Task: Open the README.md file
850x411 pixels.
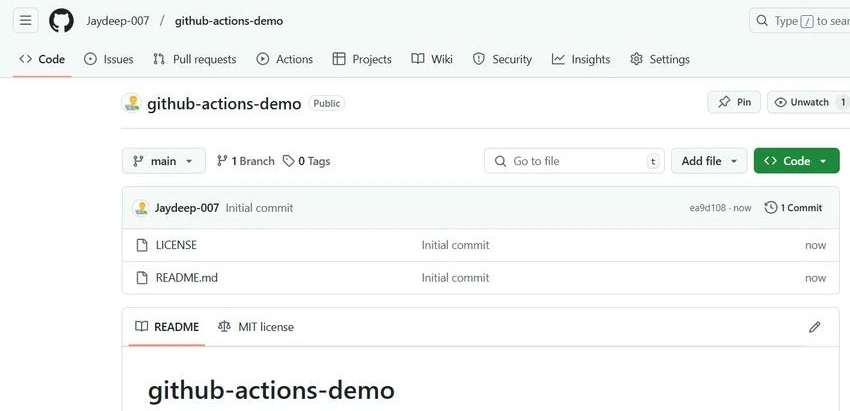Action: coord(186,278)
